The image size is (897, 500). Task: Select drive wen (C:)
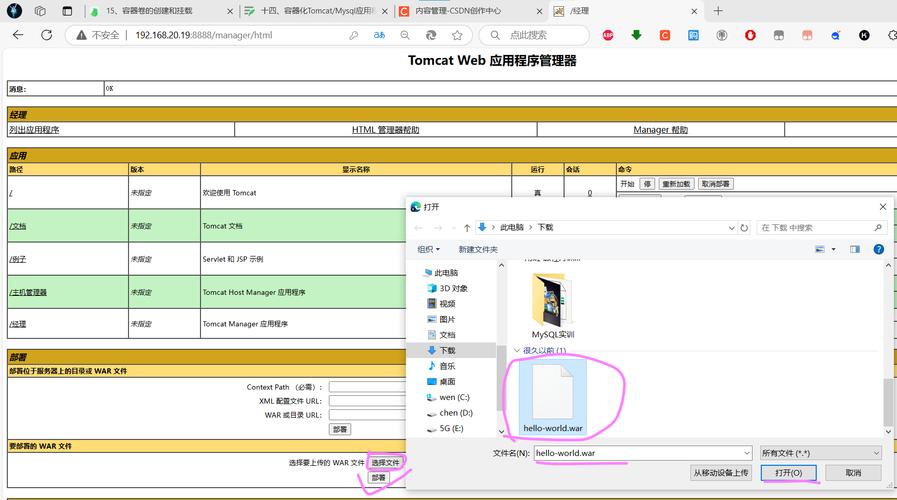pos(448,397)
